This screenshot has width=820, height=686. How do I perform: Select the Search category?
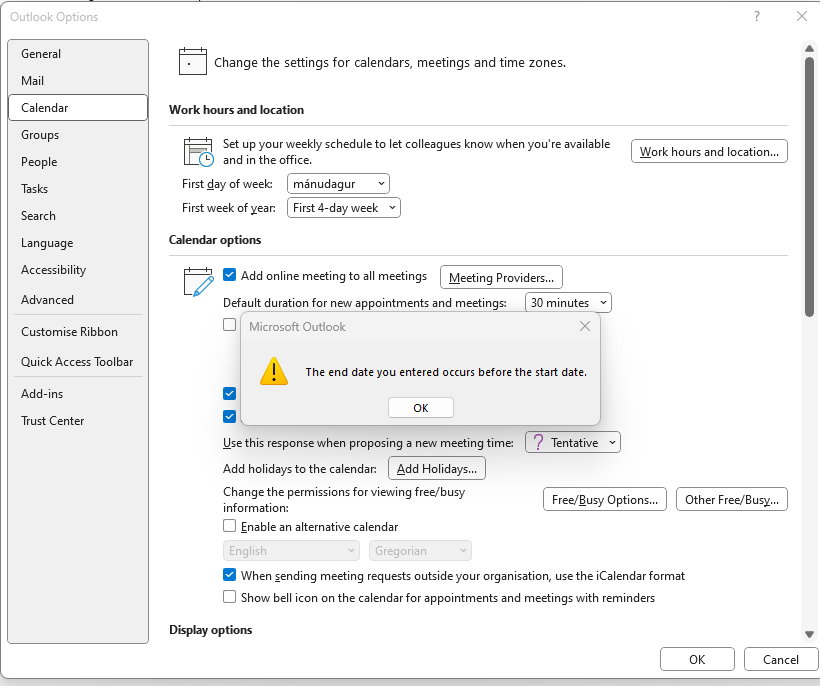(78, 215)
